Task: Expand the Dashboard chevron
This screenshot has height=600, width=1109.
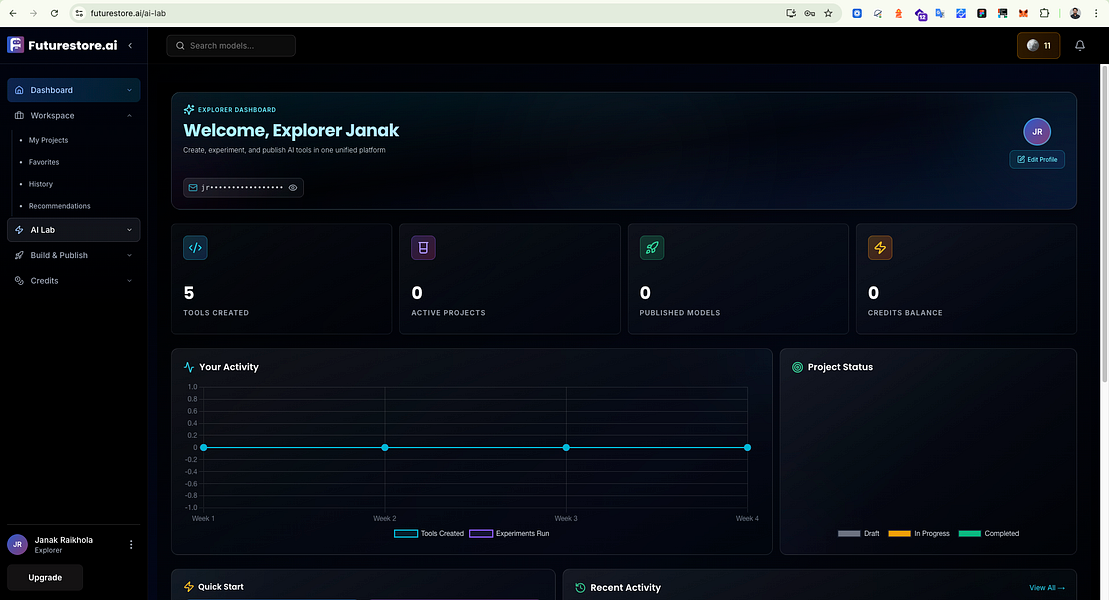Action: (x=129, y=90)
